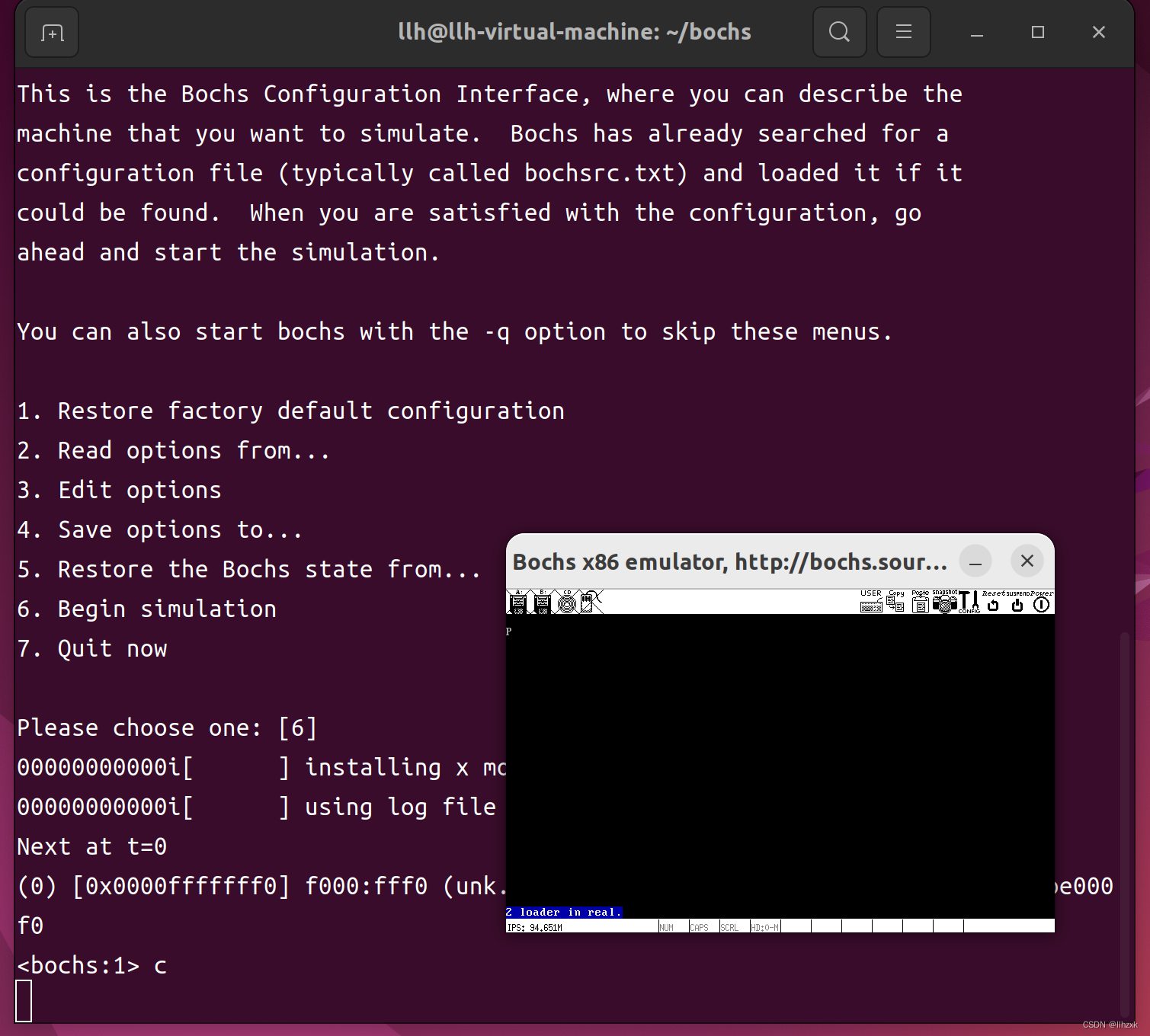
Task: Click the terminal cursor block
Action: 24,1000
